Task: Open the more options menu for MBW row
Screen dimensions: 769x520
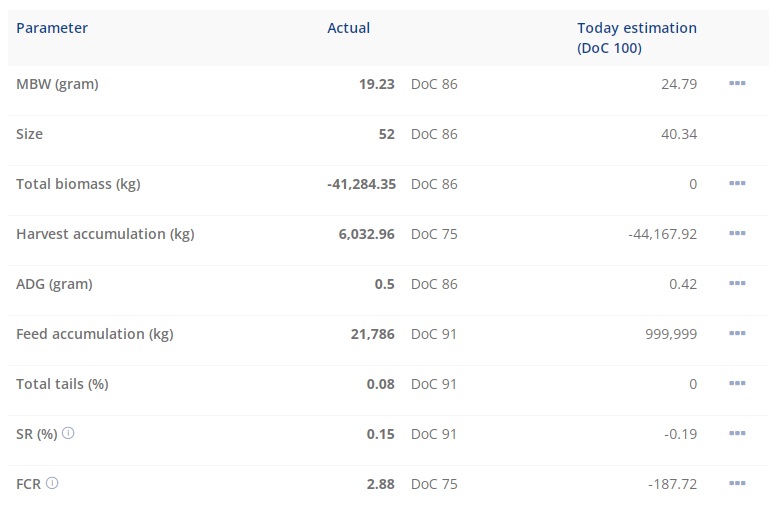Action: pos(738,84)
